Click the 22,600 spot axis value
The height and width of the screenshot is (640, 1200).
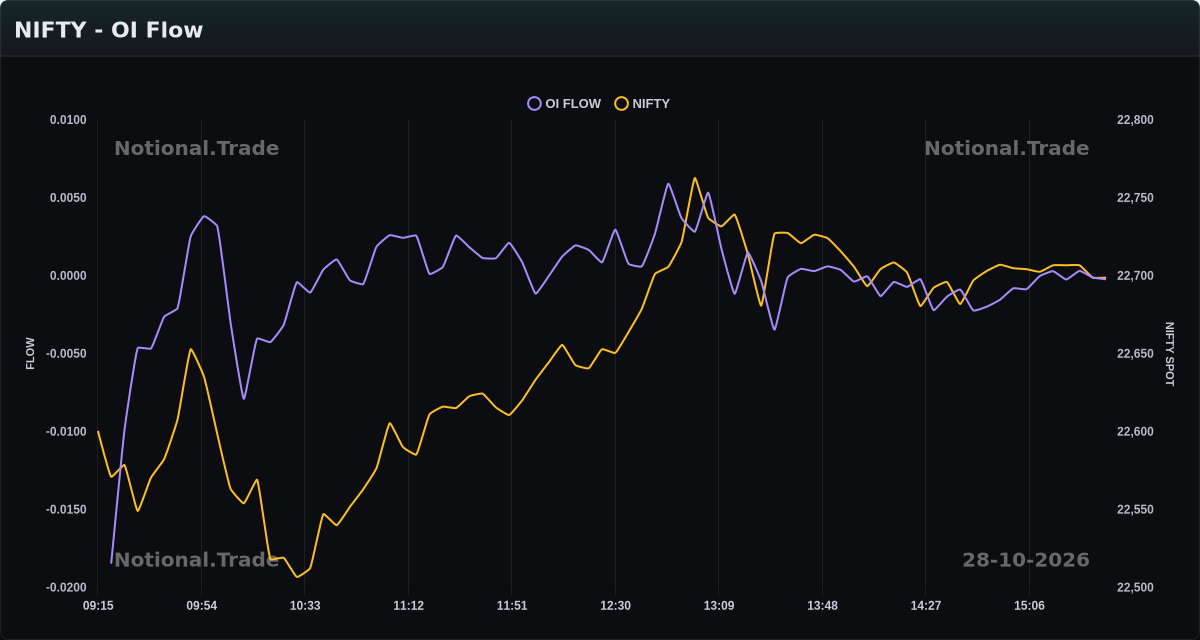[1135, 432]
